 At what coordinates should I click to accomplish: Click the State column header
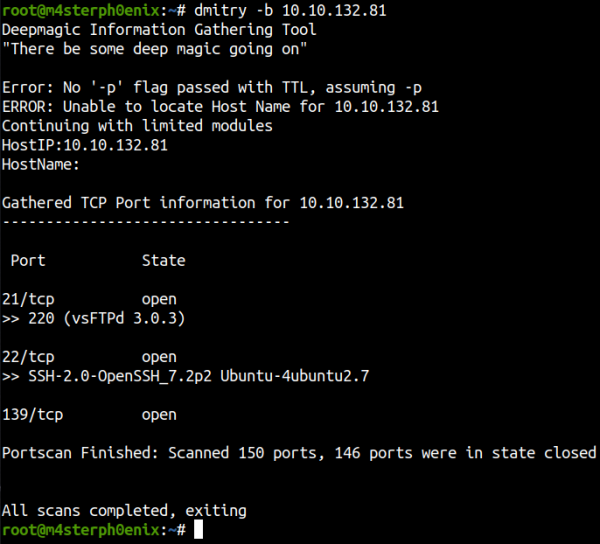click(163, 260)
